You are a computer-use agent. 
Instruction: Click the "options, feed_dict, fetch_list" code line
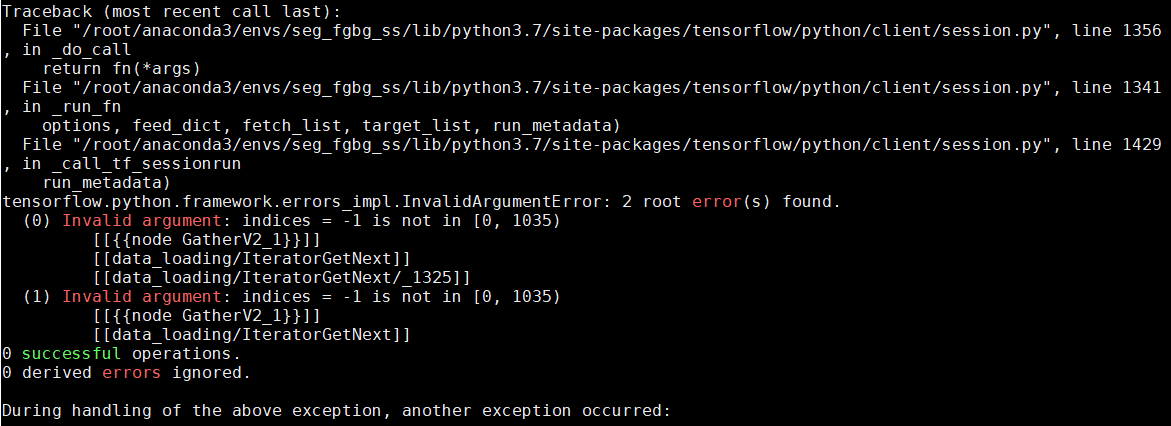pos(331,126)
